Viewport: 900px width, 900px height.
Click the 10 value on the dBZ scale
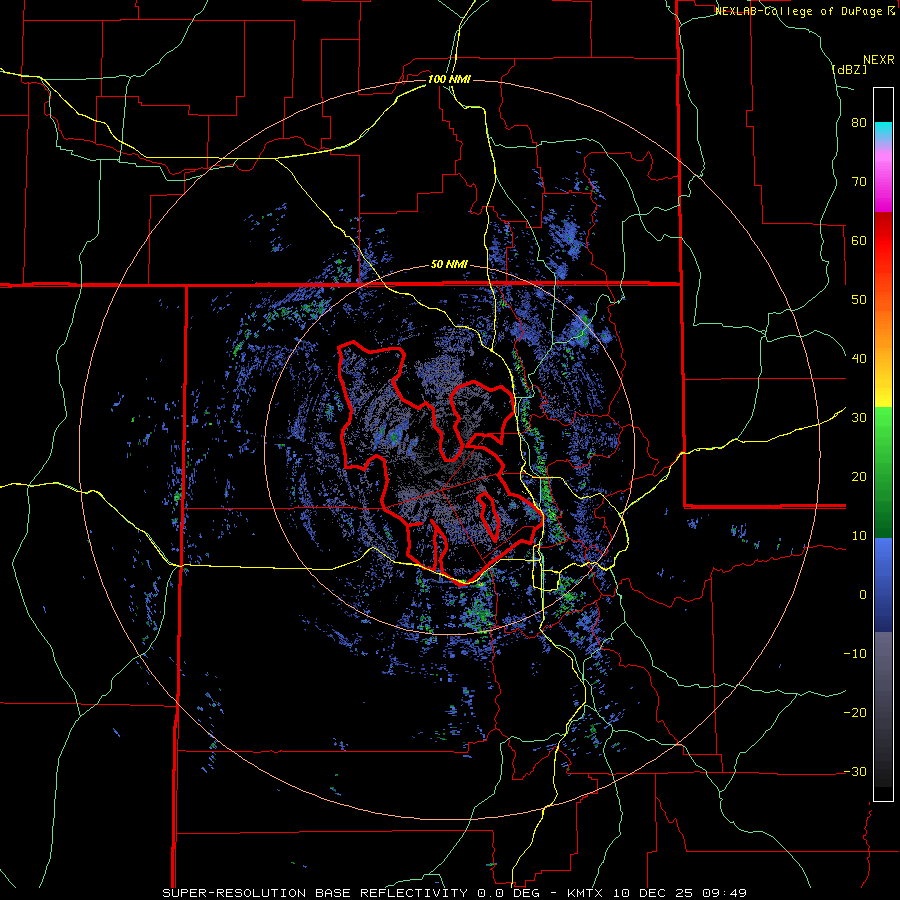point(859,536)
